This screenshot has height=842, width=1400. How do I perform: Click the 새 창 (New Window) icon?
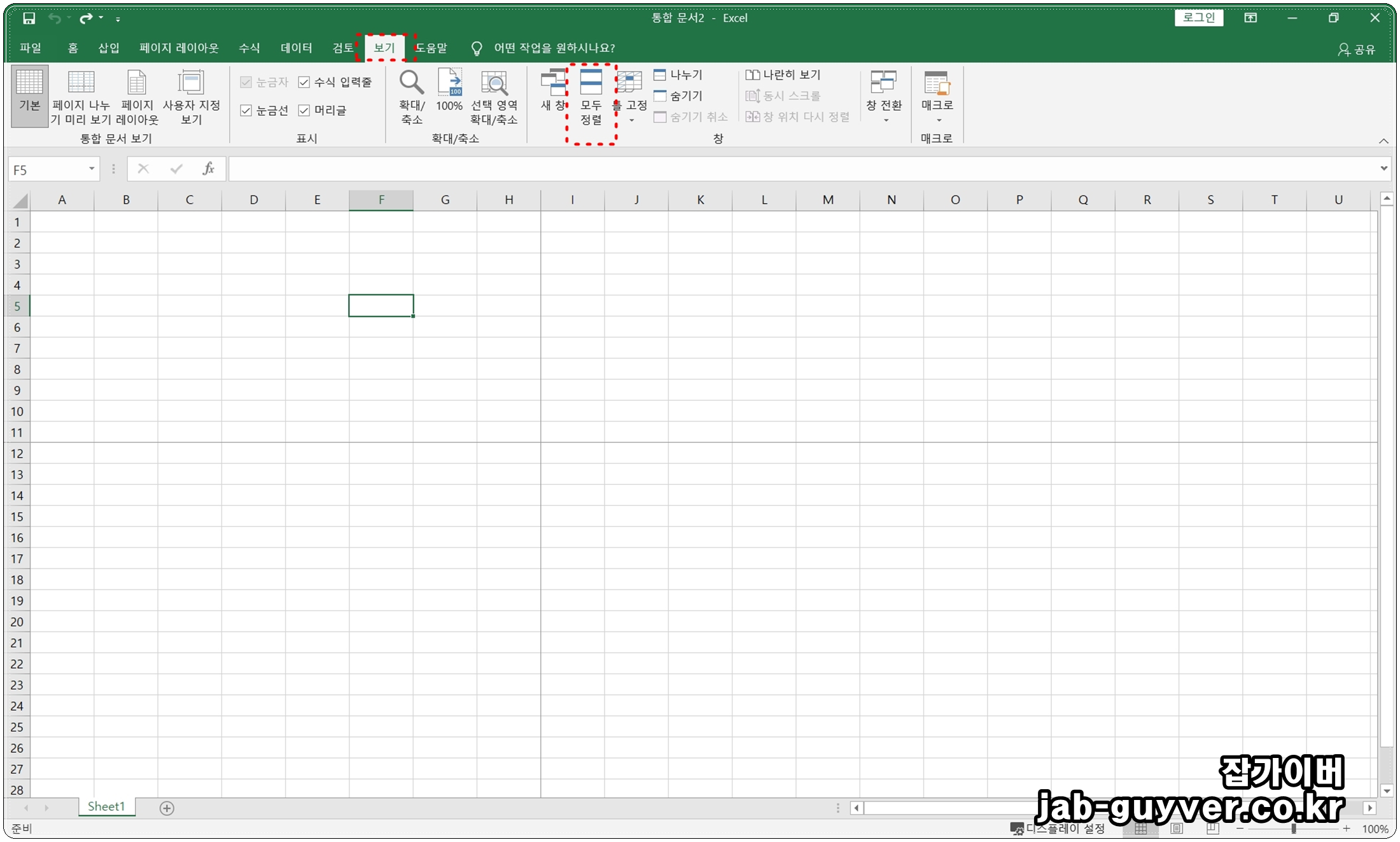point(552,84)
